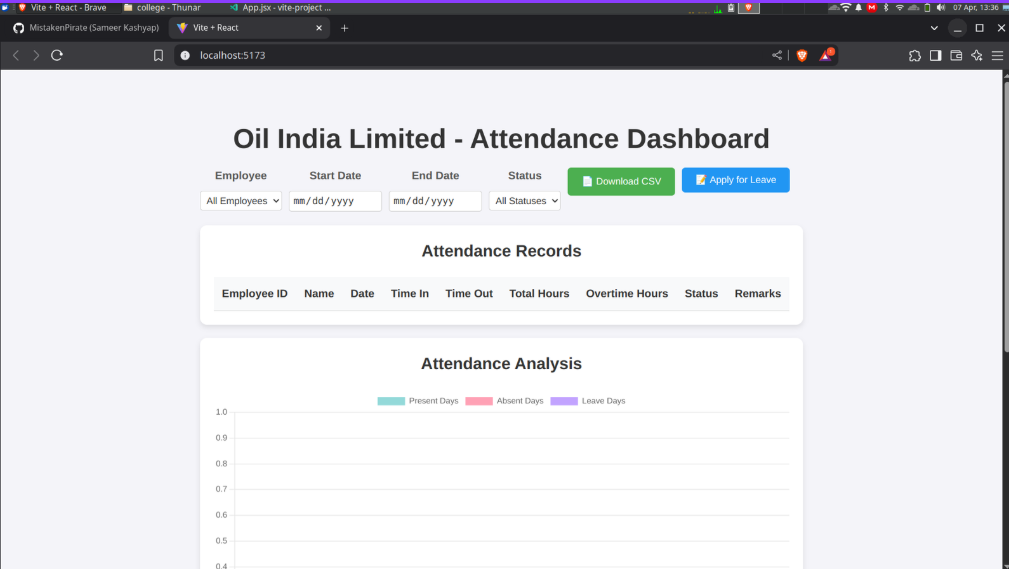Close the Vite + React tab
1009x569 pixels.
(319, 28)
